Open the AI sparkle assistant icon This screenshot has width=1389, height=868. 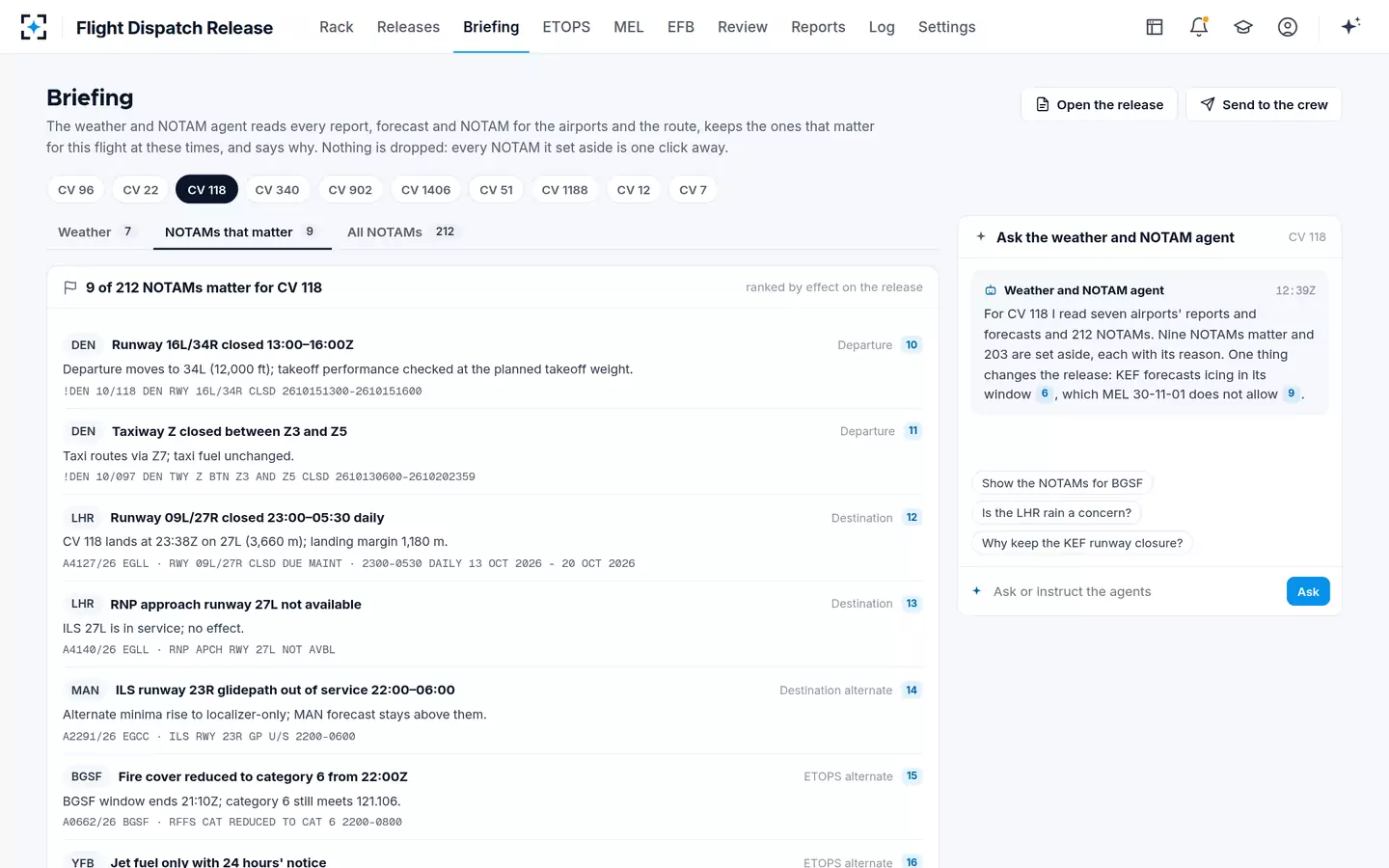tap(1350, 27)
